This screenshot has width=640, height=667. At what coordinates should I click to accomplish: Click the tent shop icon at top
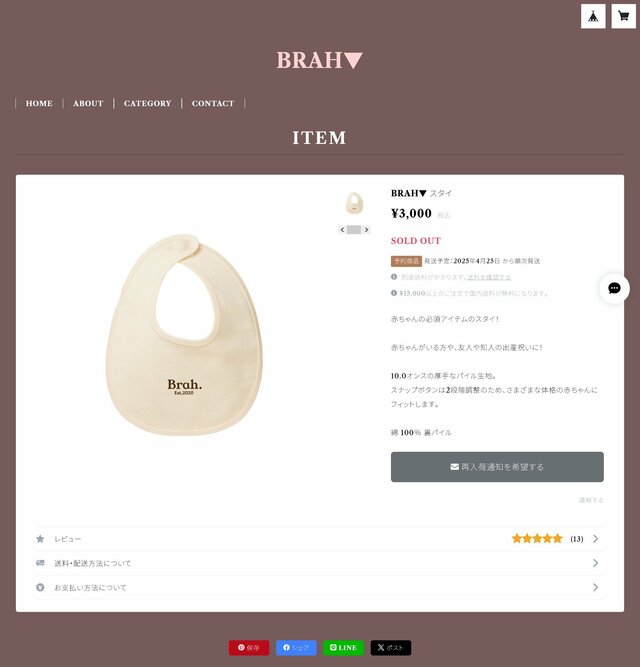(593, 16)
